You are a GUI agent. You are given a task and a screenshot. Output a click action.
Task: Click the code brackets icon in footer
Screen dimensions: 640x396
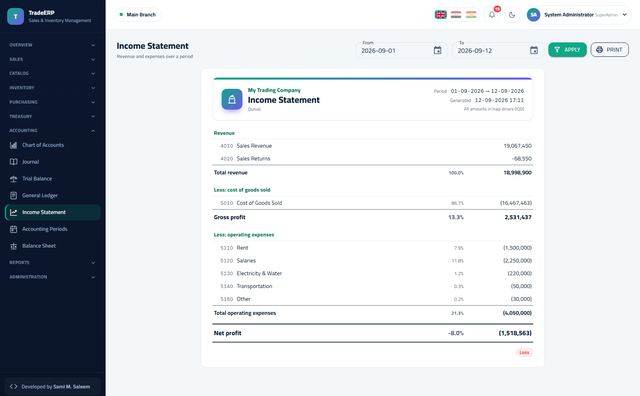coord(13,387)
